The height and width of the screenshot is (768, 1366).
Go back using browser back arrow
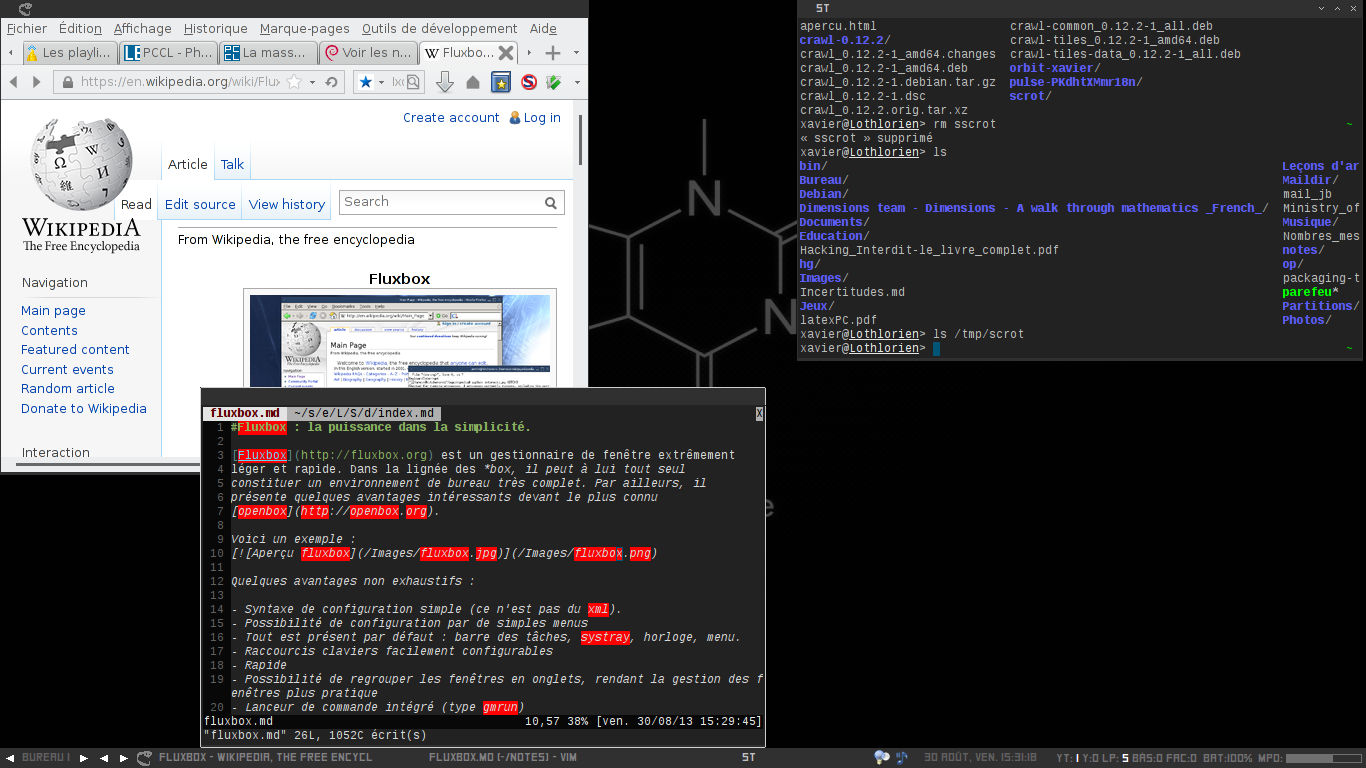(15, 82)
